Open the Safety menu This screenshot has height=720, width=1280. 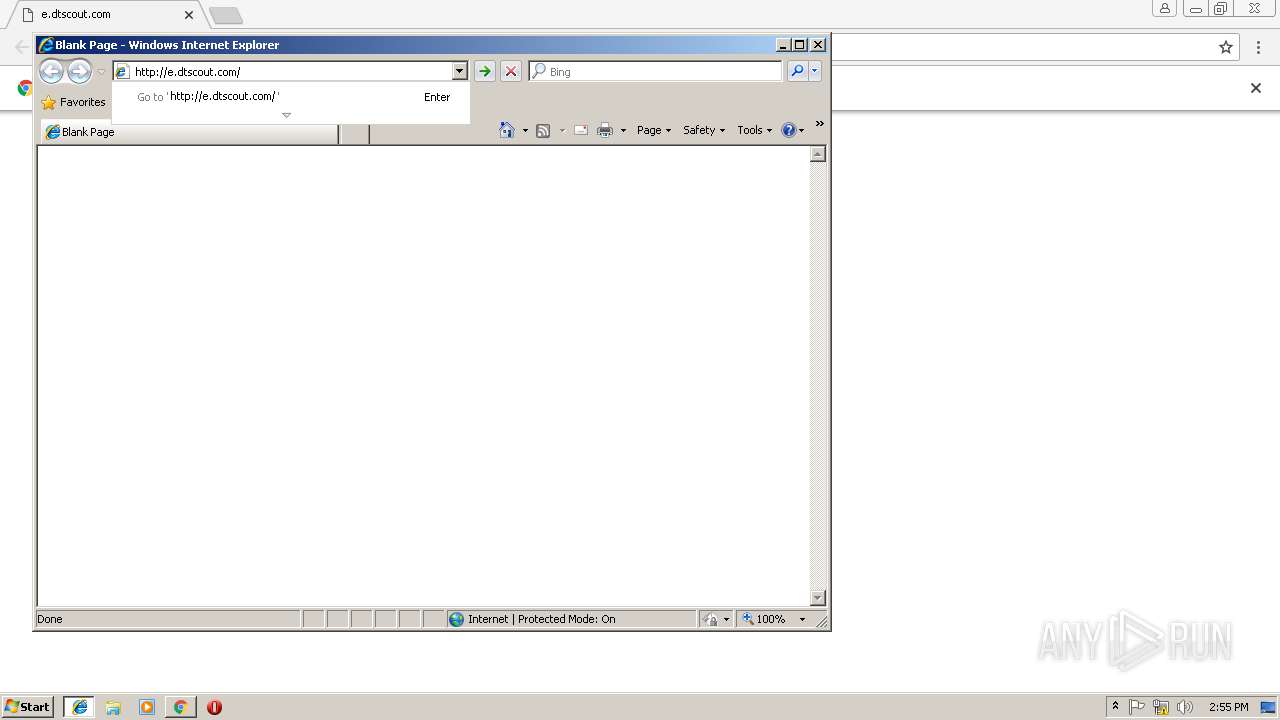[x=704, y=130]
